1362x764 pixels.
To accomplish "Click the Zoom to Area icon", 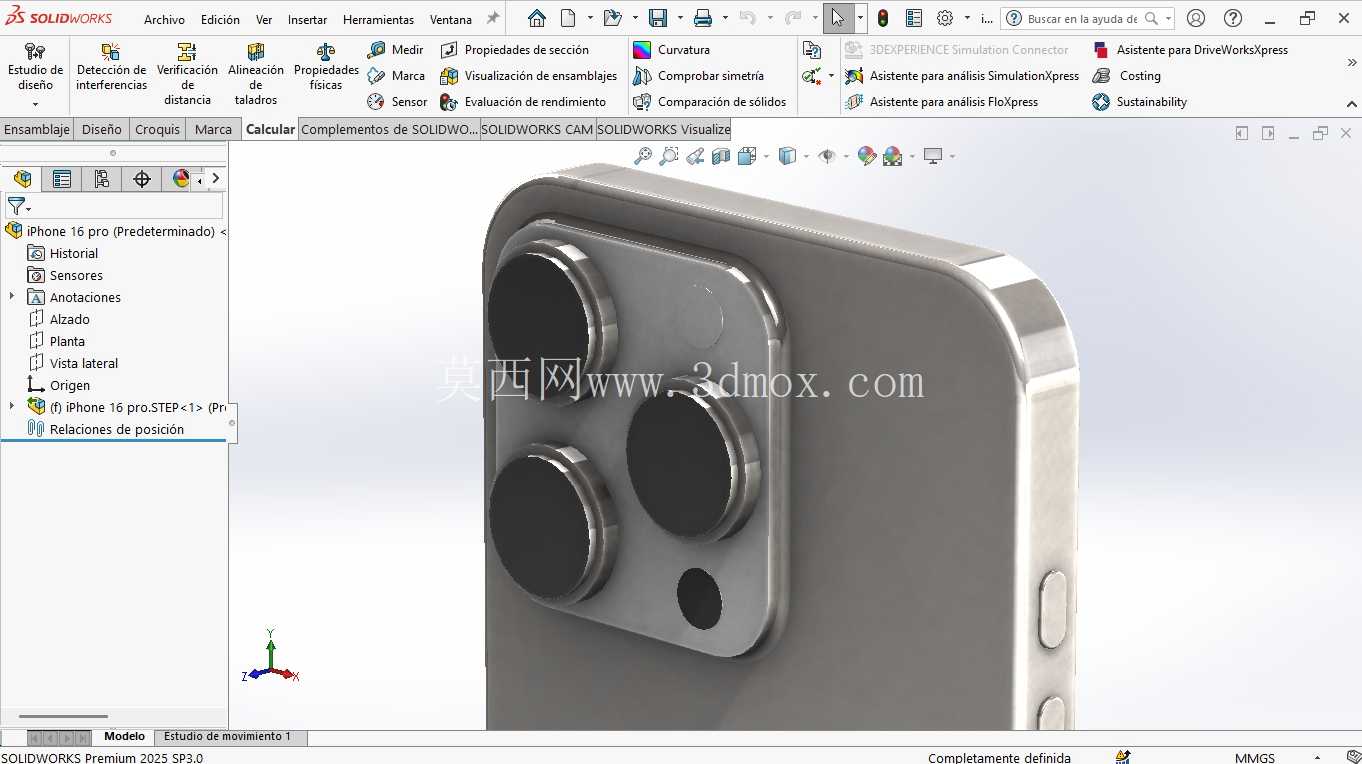I will point(669,156).
